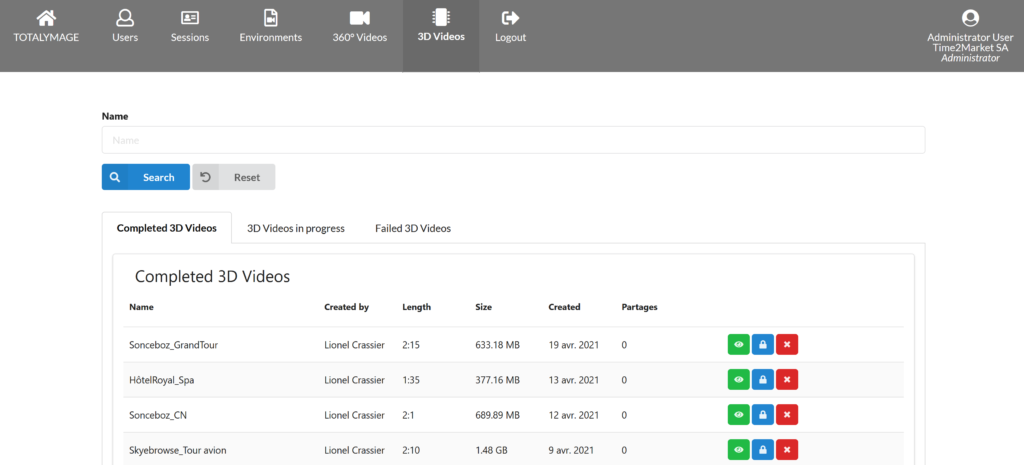Delete Sonceboz_CN with red X button

pyautogui.click(x=787, y=415)
